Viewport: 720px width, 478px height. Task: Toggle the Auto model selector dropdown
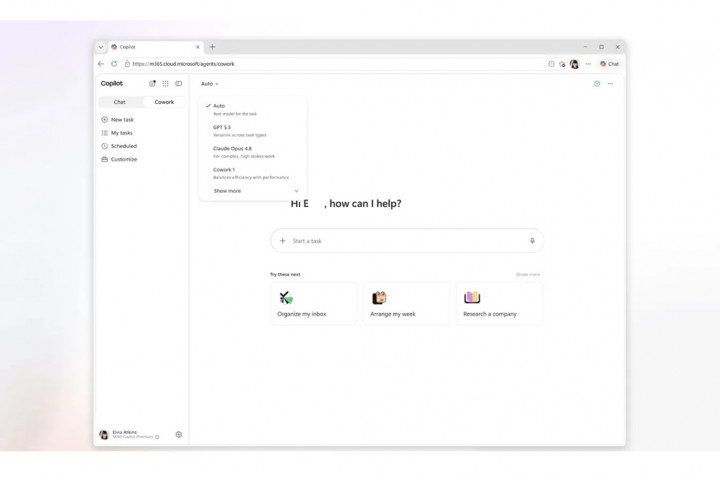coord(210,84)
